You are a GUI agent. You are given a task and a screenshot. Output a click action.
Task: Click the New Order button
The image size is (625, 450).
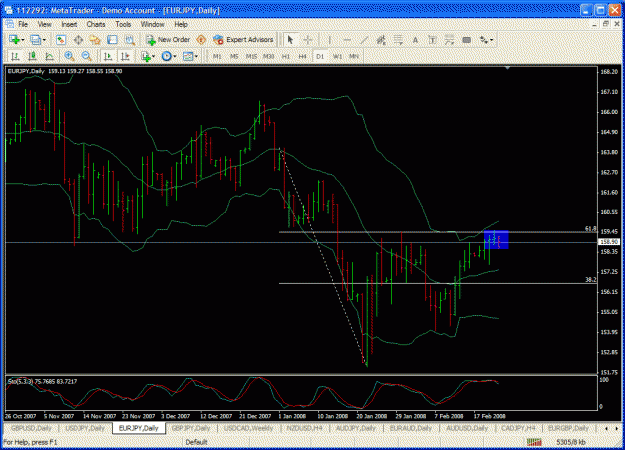point(168,40)
